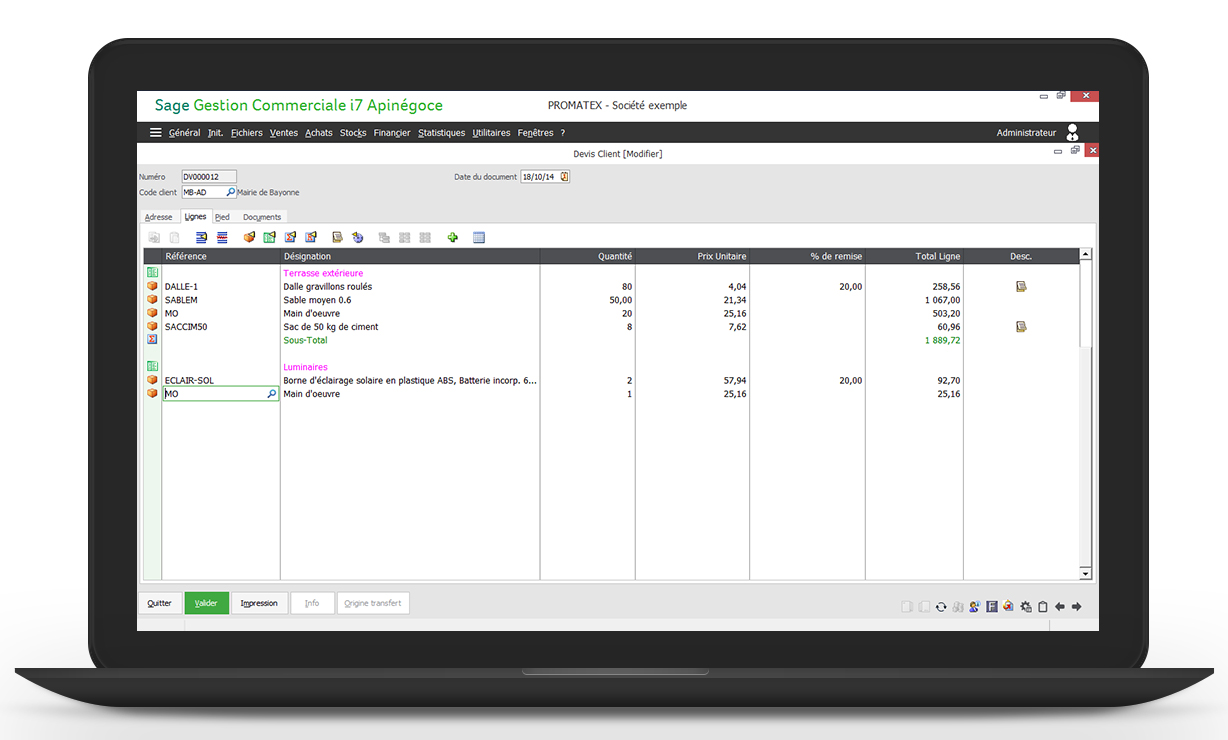Click the green sheet section toolbar icon
The width and height of the screenshot is (1228, 740).
coord(269,237)
